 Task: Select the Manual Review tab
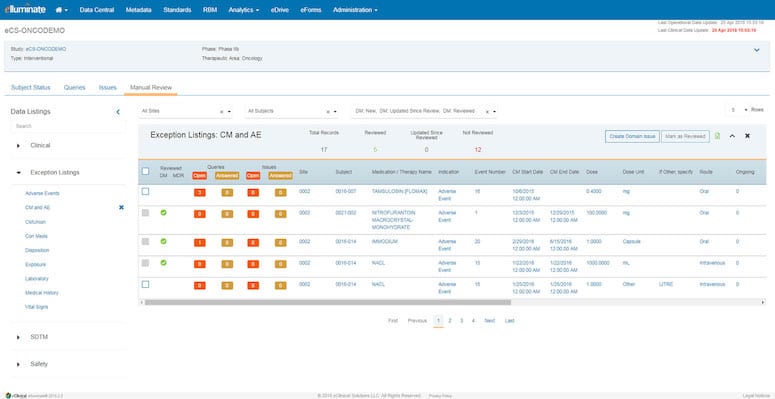(151, 88)
